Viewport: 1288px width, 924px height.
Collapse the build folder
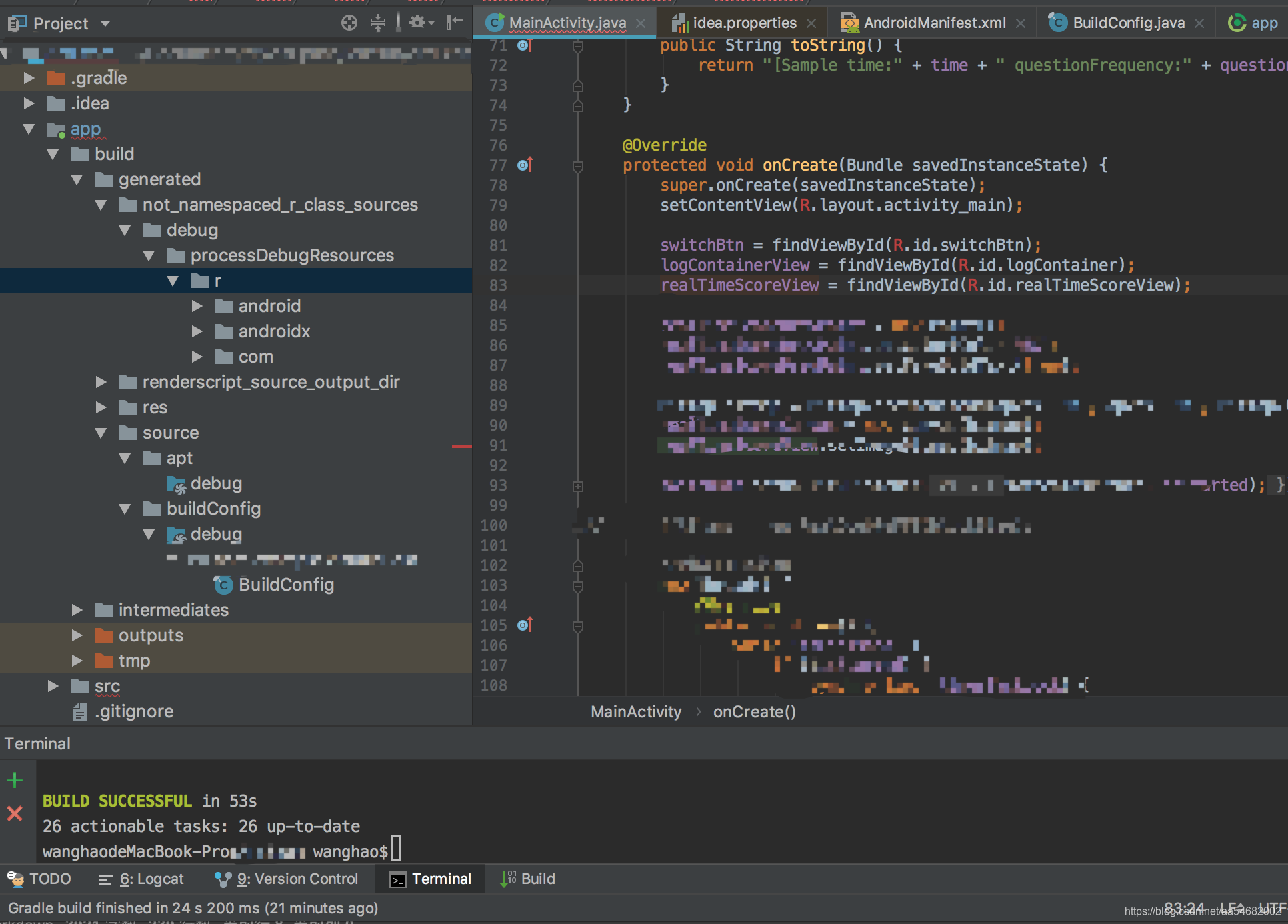pos(53,154)
